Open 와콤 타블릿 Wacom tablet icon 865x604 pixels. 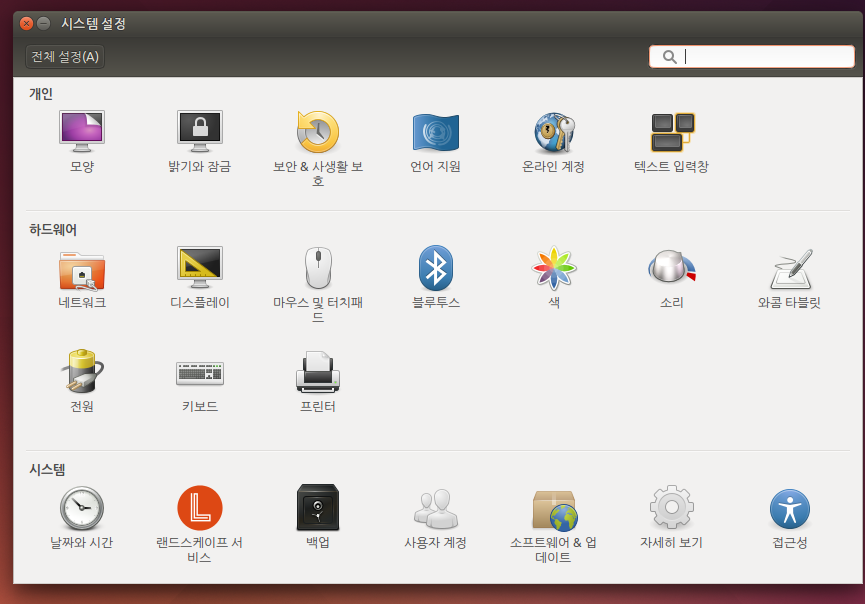pos(790,269)
